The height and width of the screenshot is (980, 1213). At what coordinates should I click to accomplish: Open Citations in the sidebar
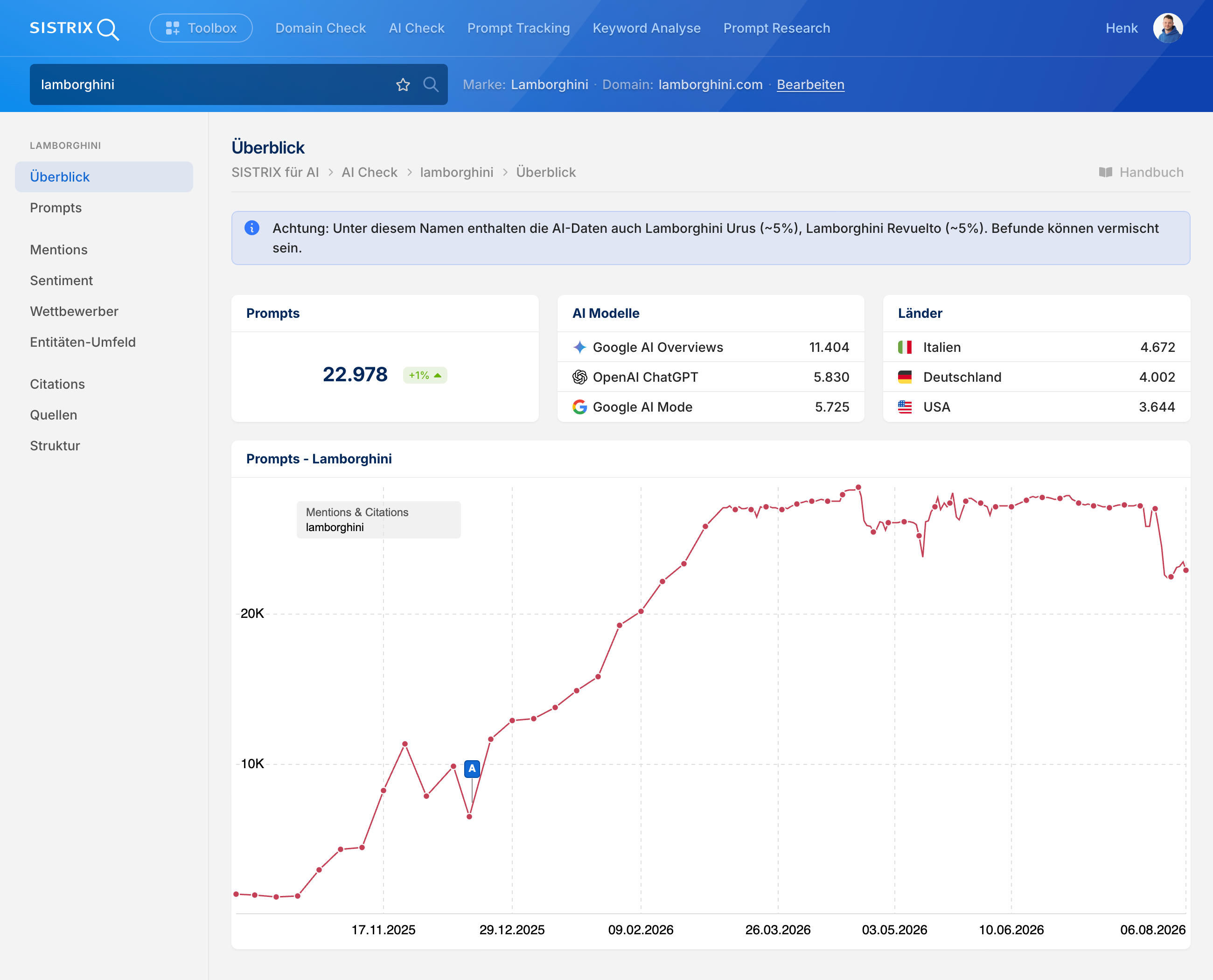[x=57, y=384]
